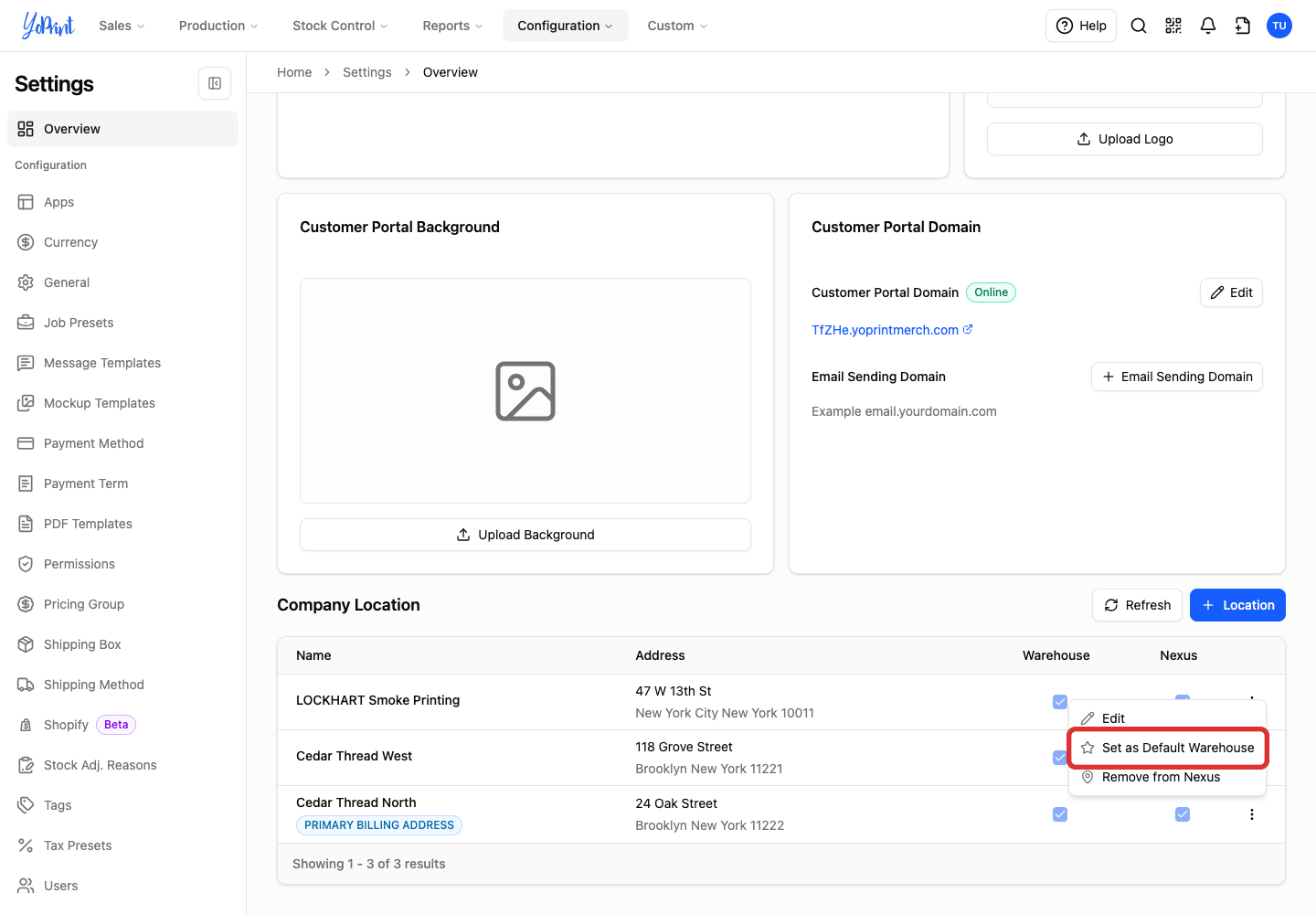Viewport: 1316px width, 914px height.
Task: Open external link icon beside portal domain
Action: [968, 329]
